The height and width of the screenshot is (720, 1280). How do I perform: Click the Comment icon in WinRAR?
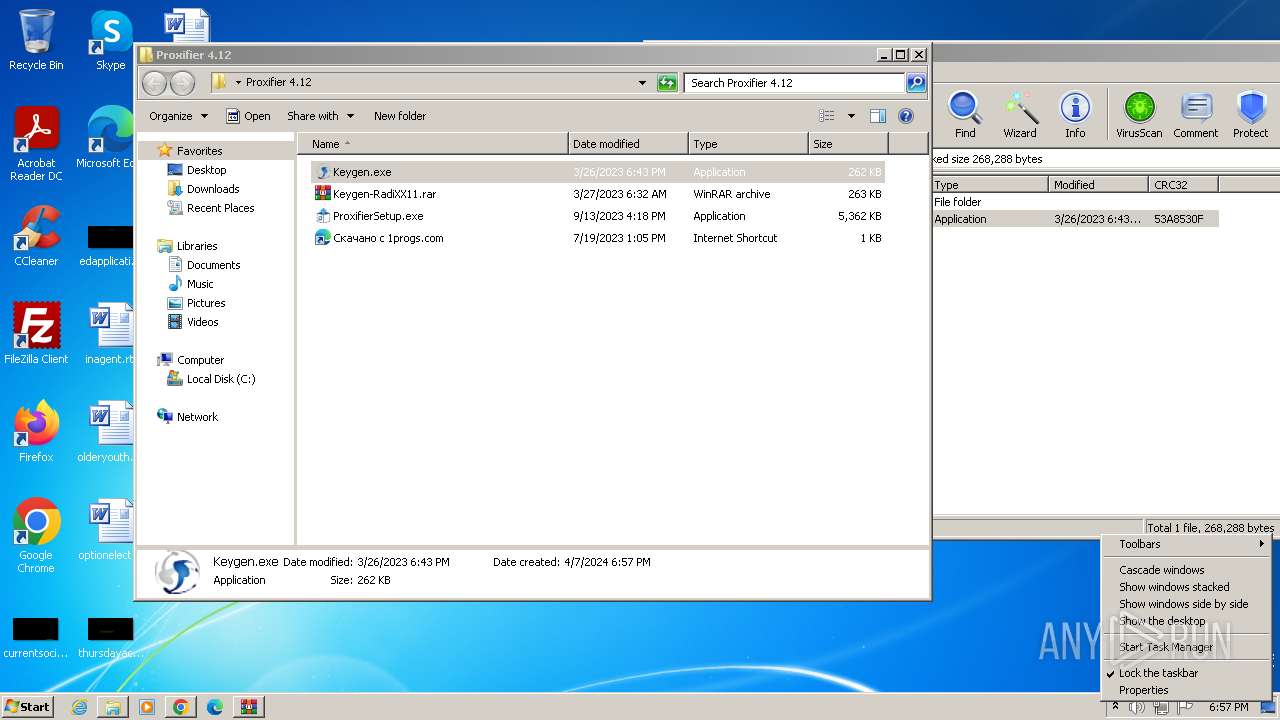[1195, 114]
